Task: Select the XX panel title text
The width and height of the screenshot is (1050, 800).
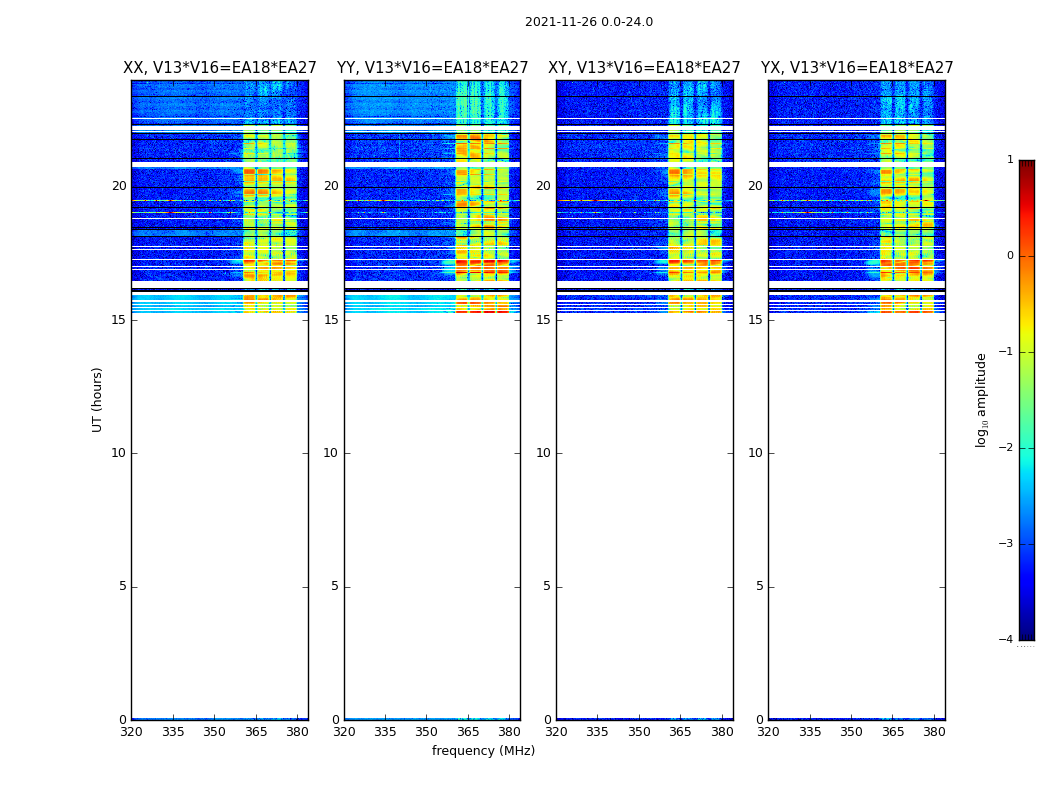Action: (219, 68)
